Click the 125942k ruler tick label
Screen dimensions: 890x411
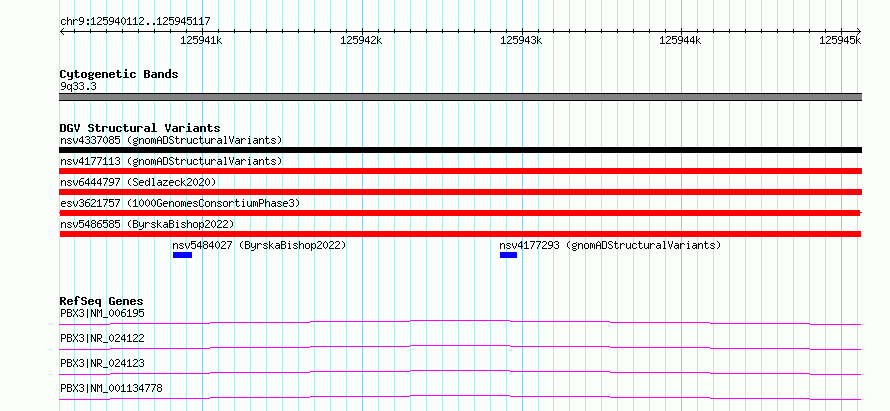point(361,40)
